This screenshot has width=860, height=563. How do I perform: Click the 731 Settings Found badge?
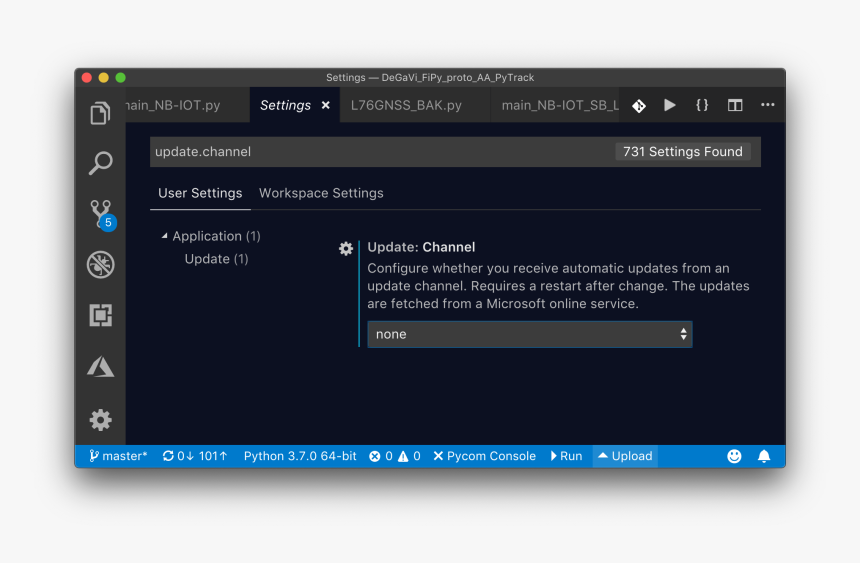click(x=683, y=151)
